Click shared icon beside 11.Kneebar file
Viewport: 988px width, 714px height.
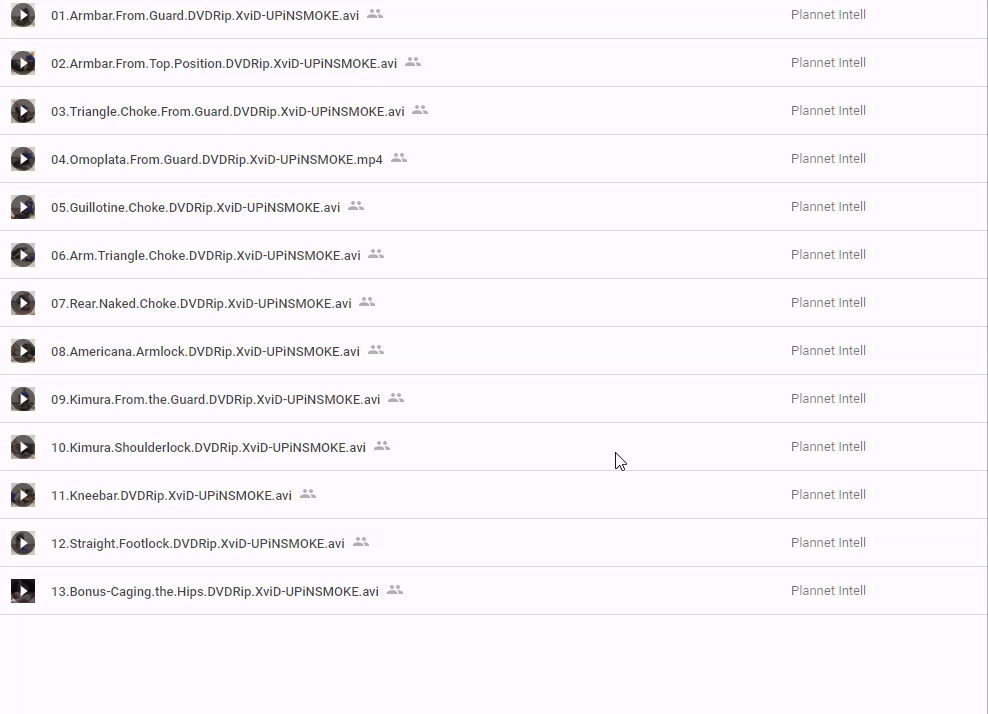(x=308, y=494)
